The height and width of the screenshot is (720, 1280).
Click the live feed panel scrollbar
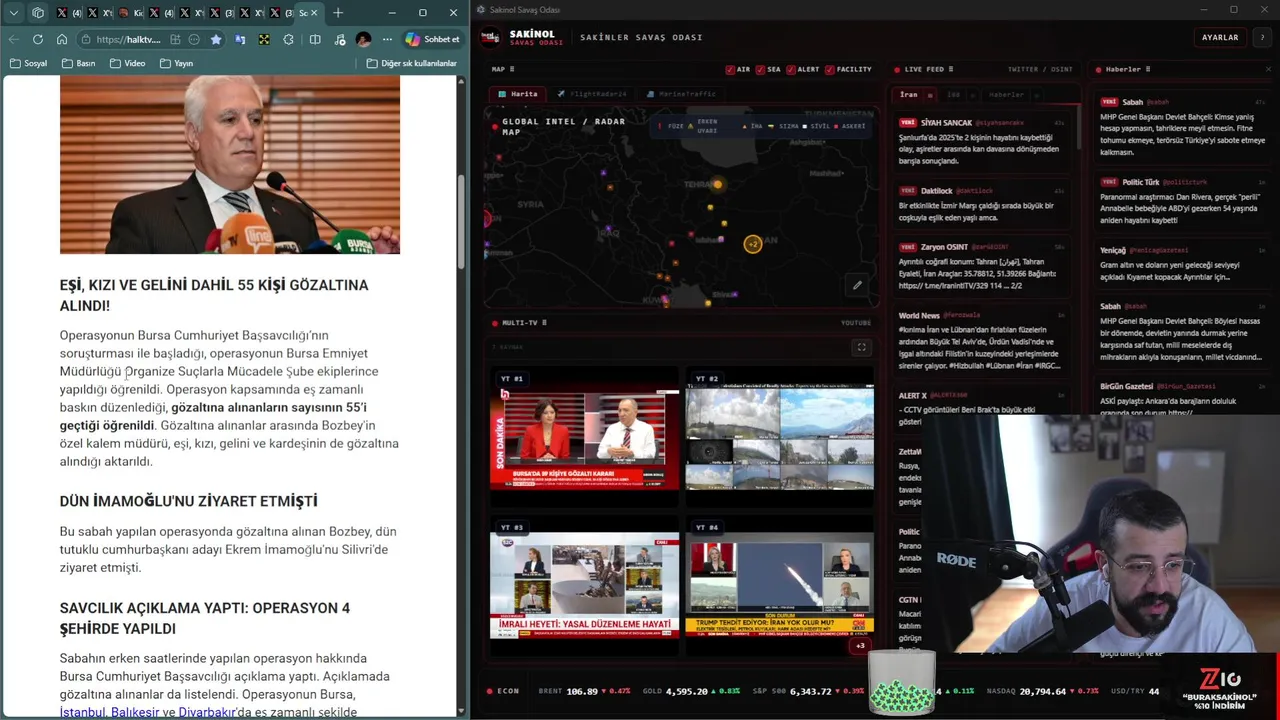[x=1079, y=130]
